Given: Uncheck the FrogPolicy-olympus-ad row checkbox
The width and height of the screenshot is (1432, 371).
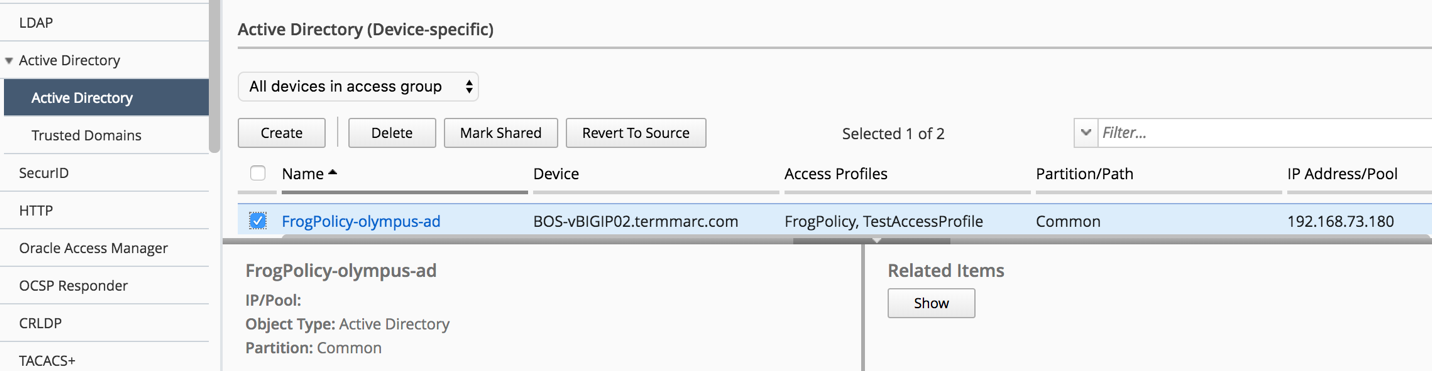Looking at the screenshot, I should click(x=258, y=221).
